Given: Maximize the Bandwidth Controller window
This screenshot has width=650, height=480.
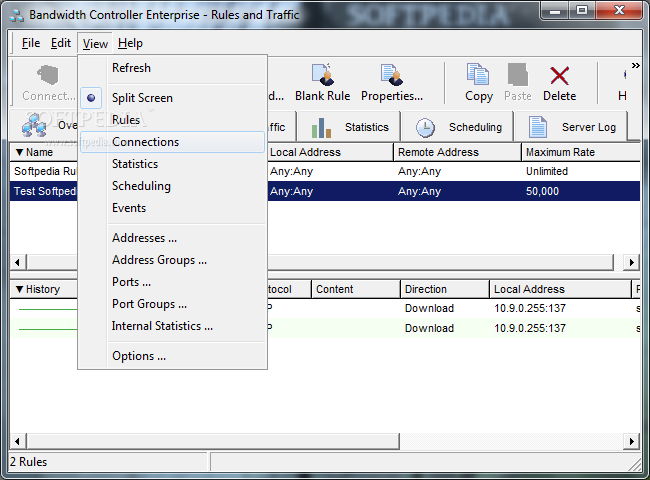Looking at the screenshot, I should click(582, 11).
